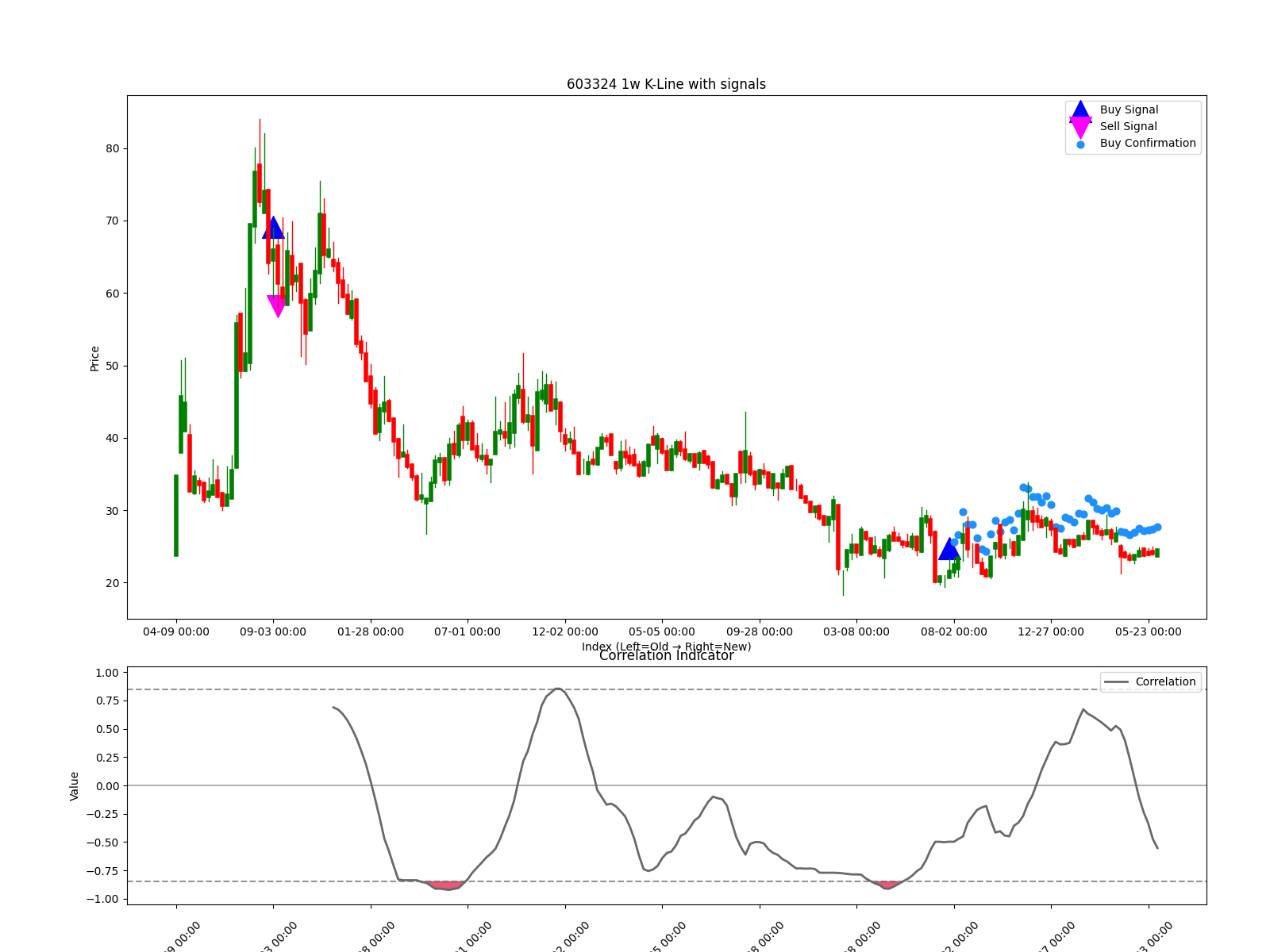Viewport: 1270px width, 952px height.
Task: Click the Buy Confirmation dot in legend
Action: [x=1080, y=144]
